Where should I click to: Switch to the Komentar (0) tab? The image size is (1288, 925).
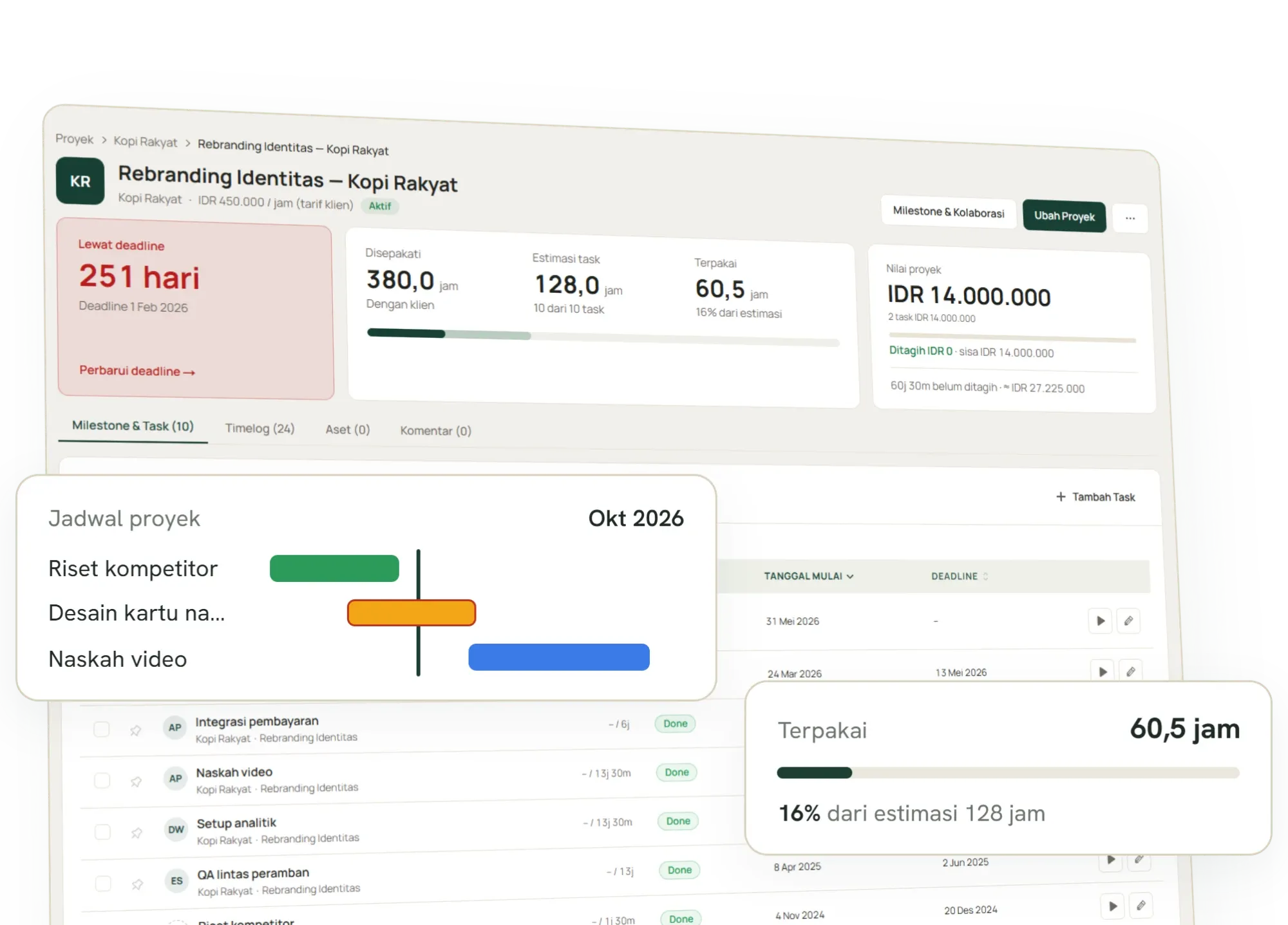click(435, 431)
